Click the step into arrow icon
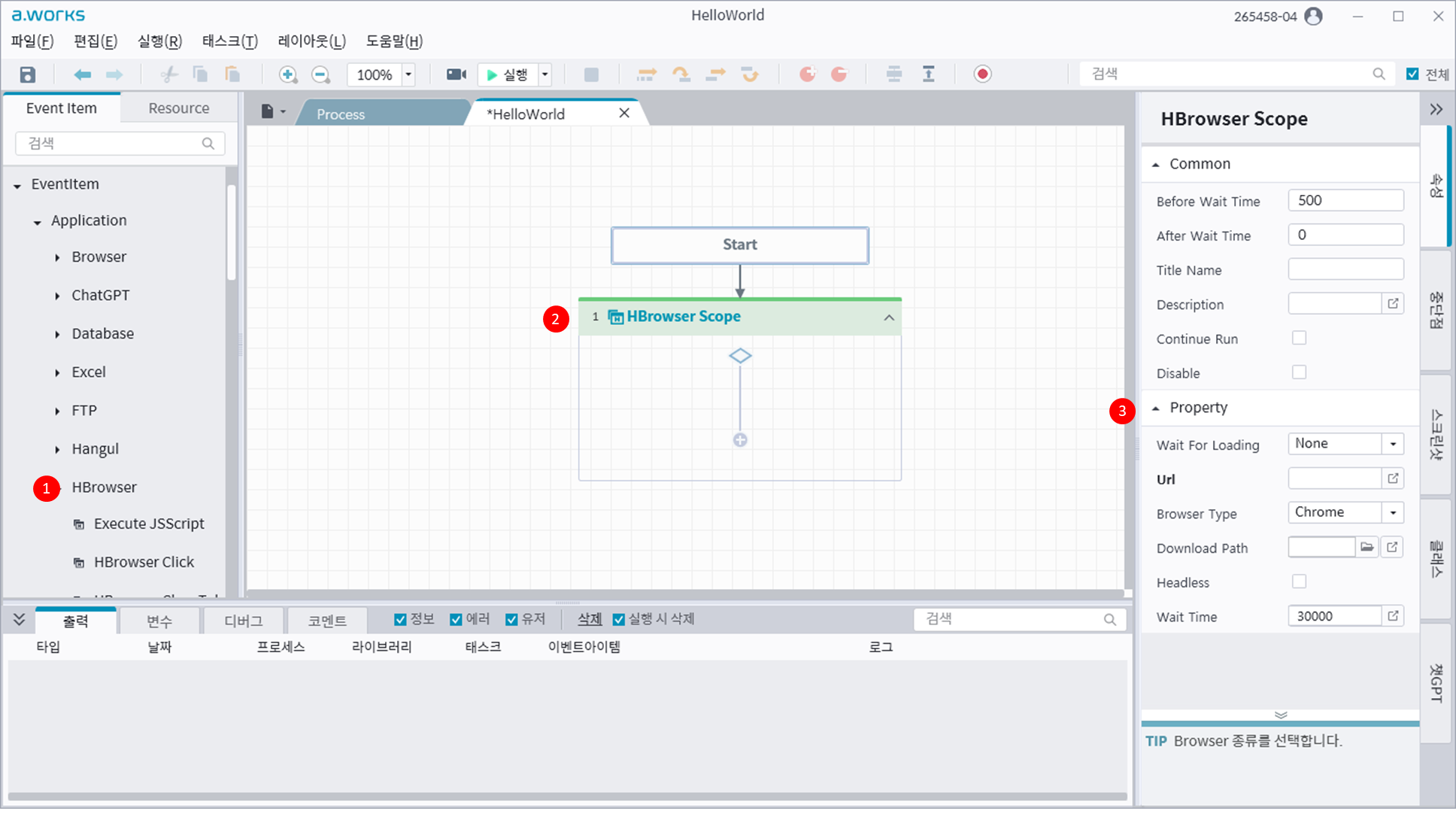Viewport: 1456px width, 823px height. (x=646, y=74)
